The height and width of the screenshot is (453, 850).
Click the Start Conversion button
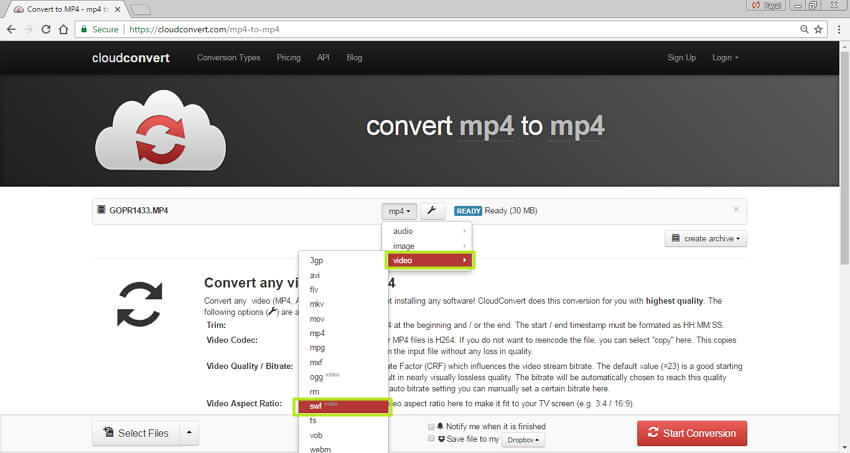click(692, 433)
